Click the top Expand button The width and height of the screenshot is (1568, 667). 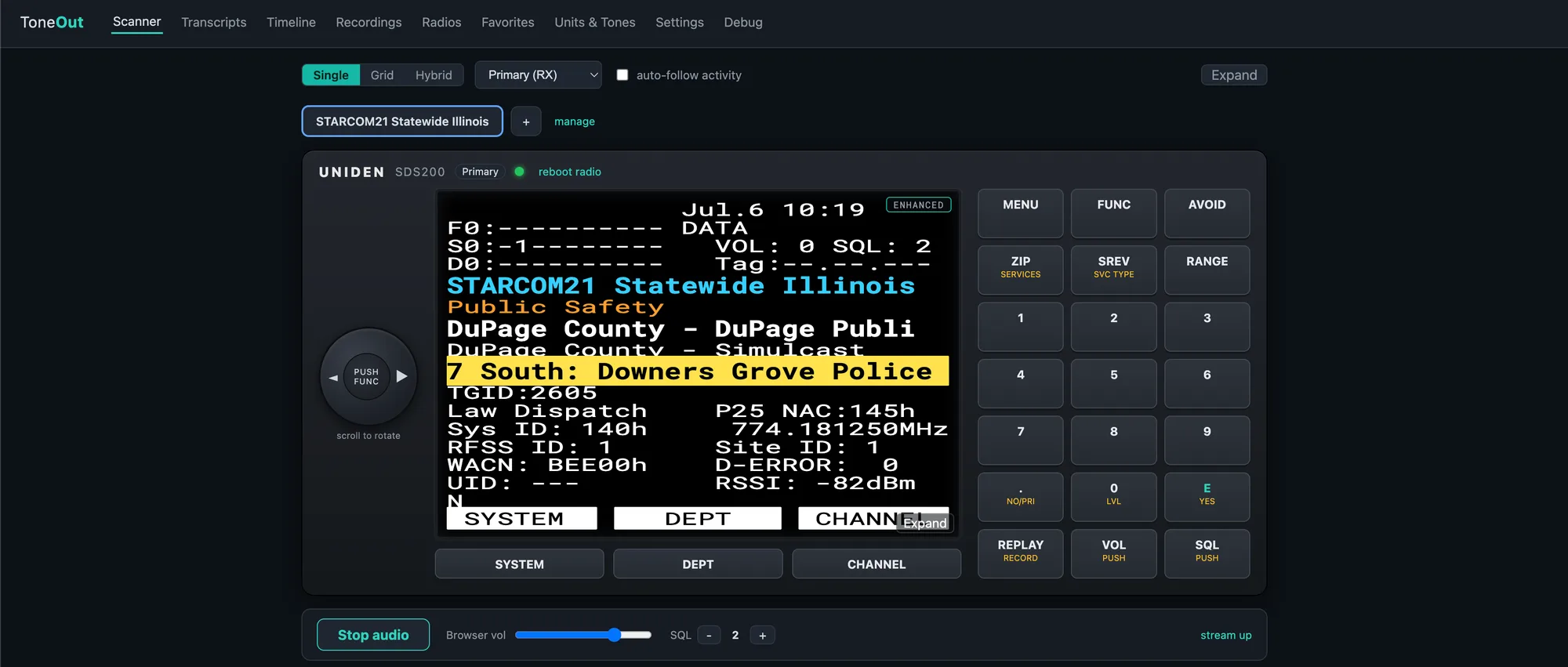[x=1234, y=75]
